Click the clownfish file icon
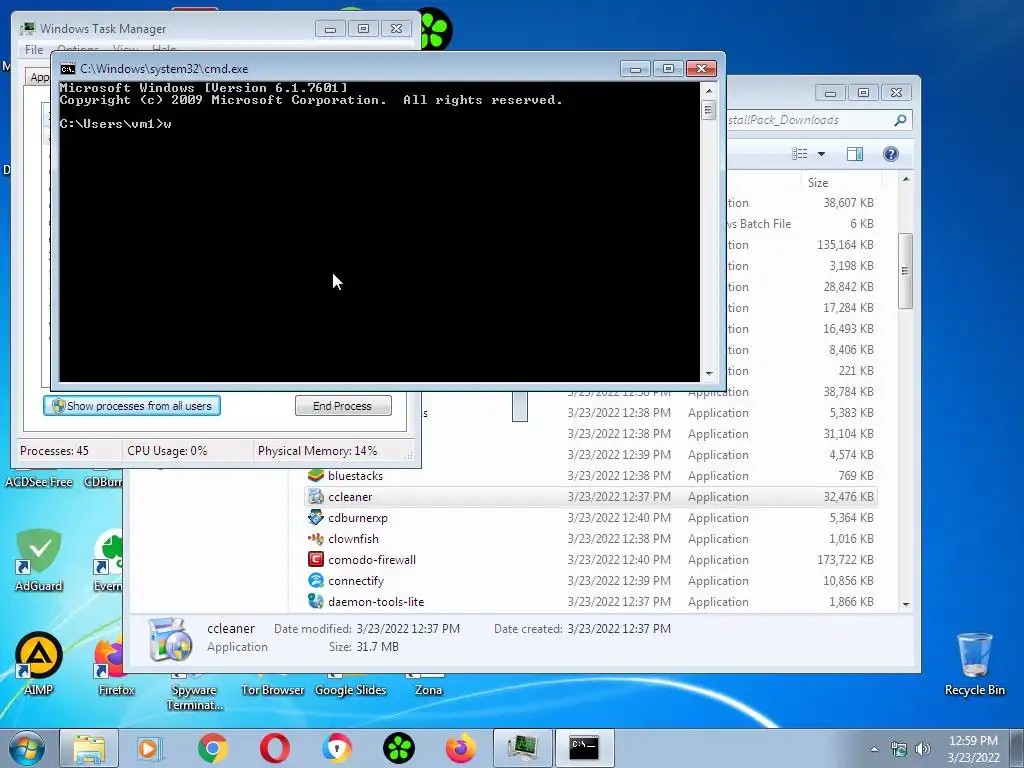Viewport: 1024px width, 768px height. click(x=316, y=539)
